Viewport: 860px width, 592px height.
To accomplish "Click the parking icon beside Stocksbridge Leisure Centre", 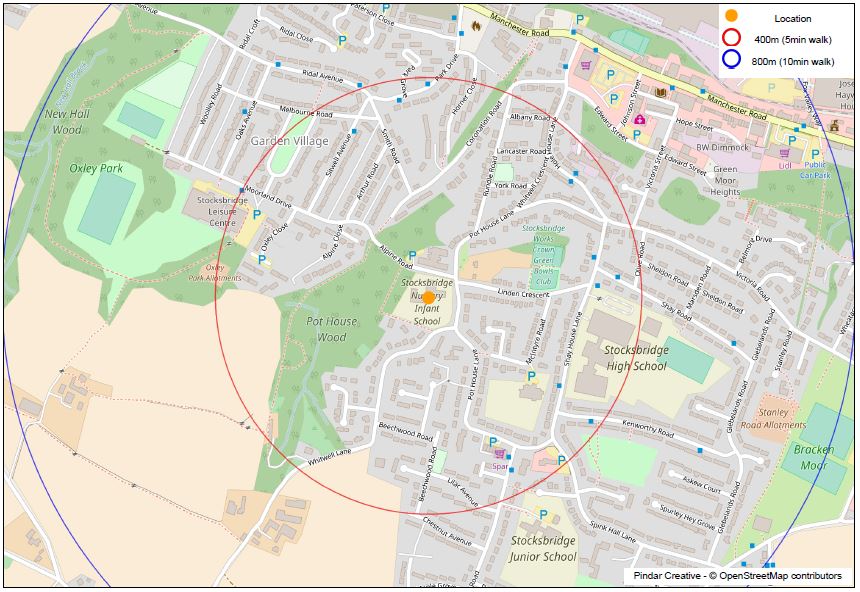I will point(256,214).
